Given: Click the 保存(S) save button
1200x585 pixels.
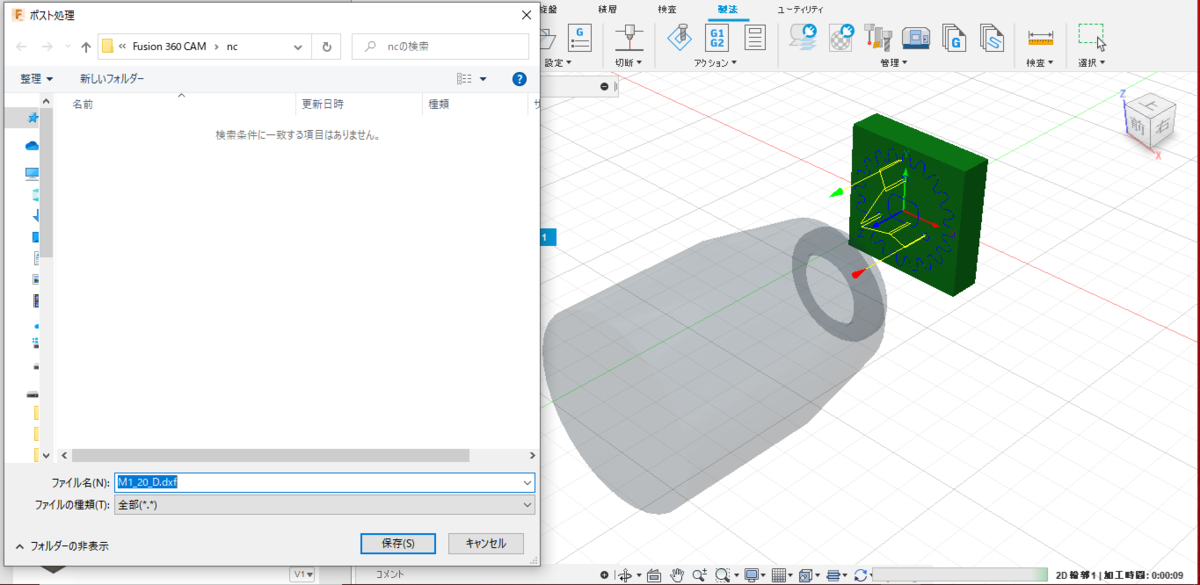Looking at the screenshot, I should (x=397, y=543).
